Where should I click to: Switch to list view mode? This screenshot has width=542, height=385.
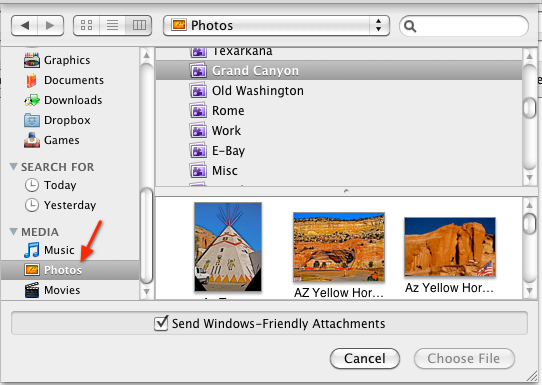coord(112,25)
